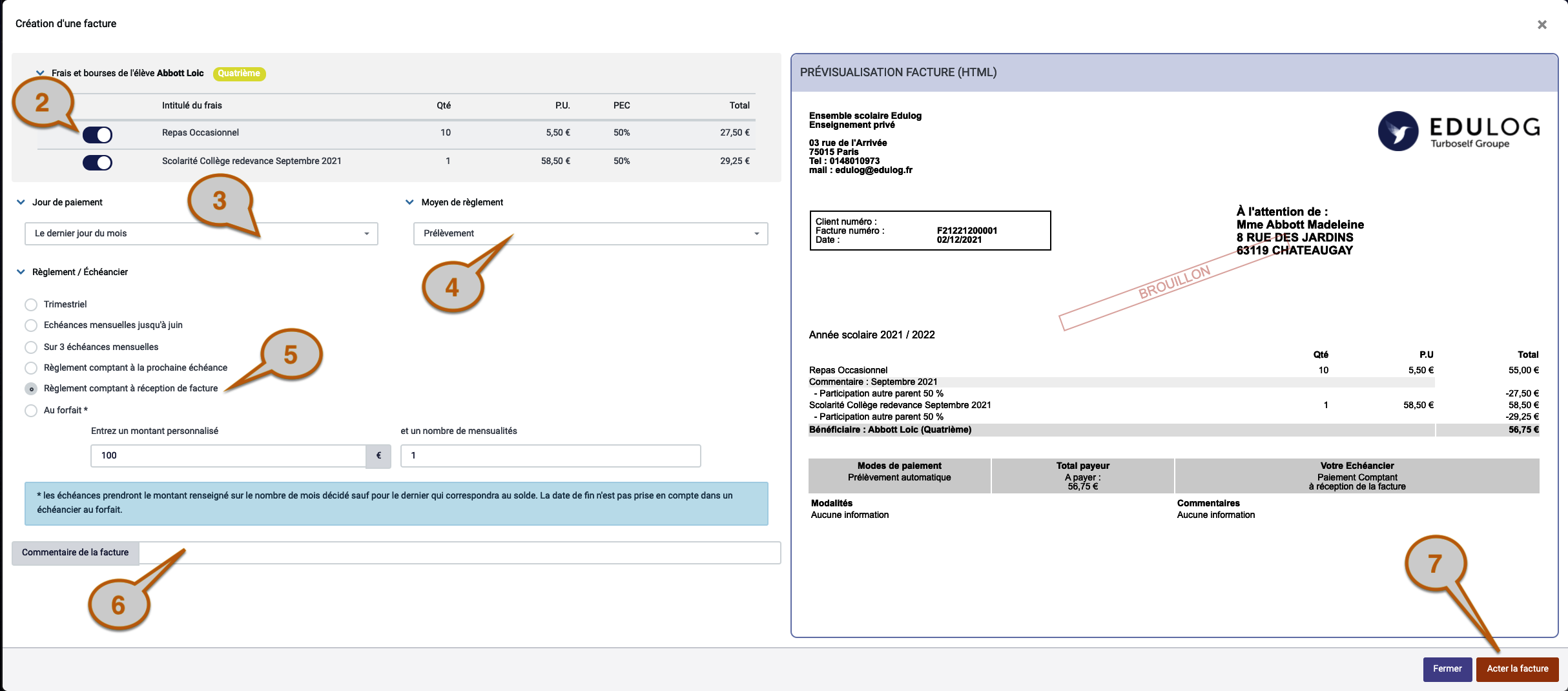The width and height of the screenshot is (1568, 691).
Task: Click the Scolarité Collège redevance Septembre 2021 fee label
Action: click(252, 161)
